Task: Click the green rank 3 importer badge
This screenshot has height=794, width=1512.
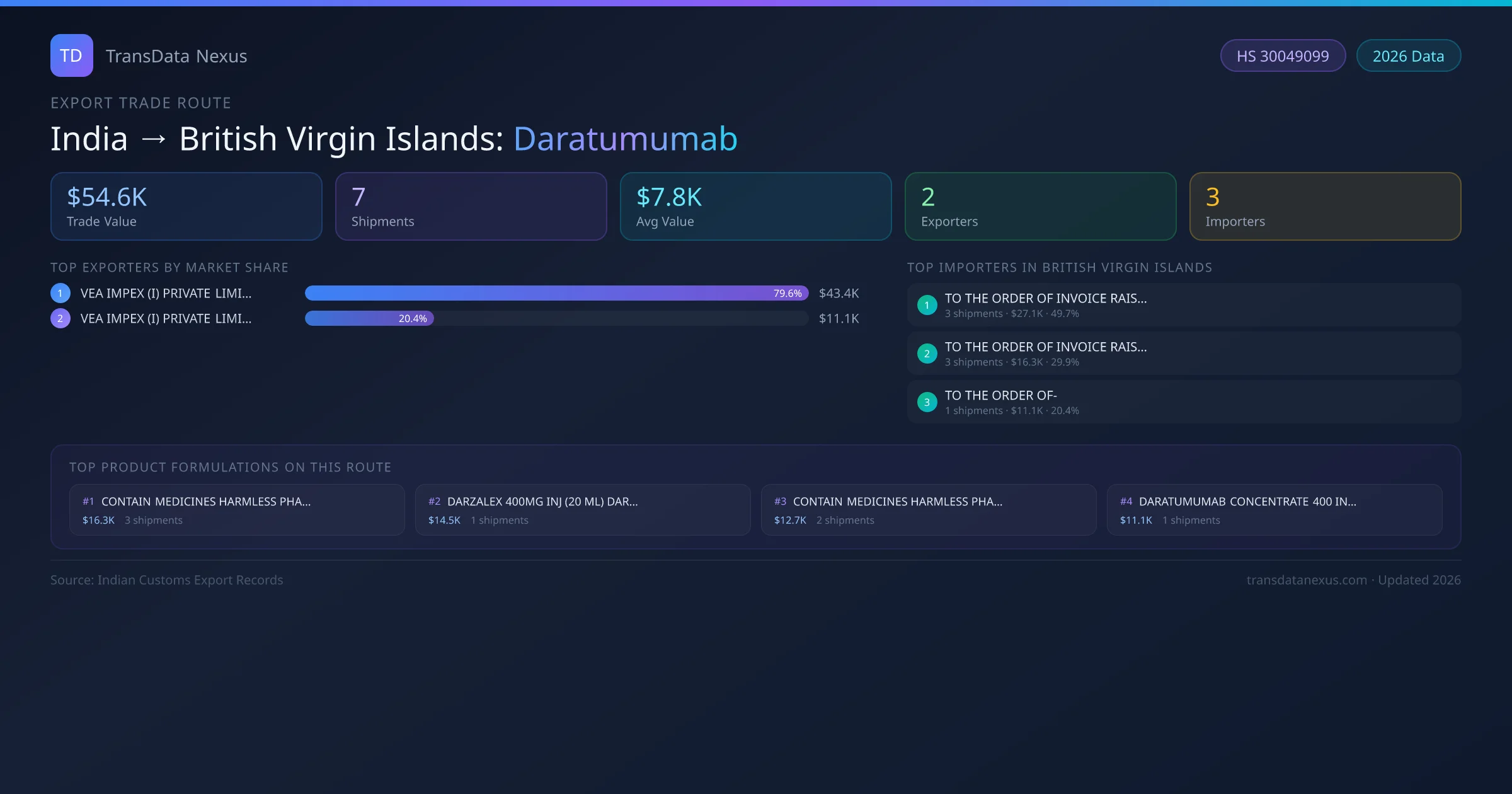Action: [x=927, y=402]
